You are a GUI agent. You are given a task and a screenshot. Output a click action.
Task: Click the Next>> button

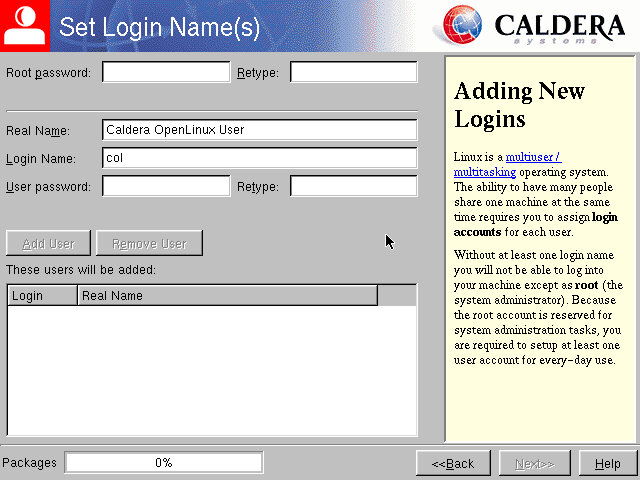534,463
